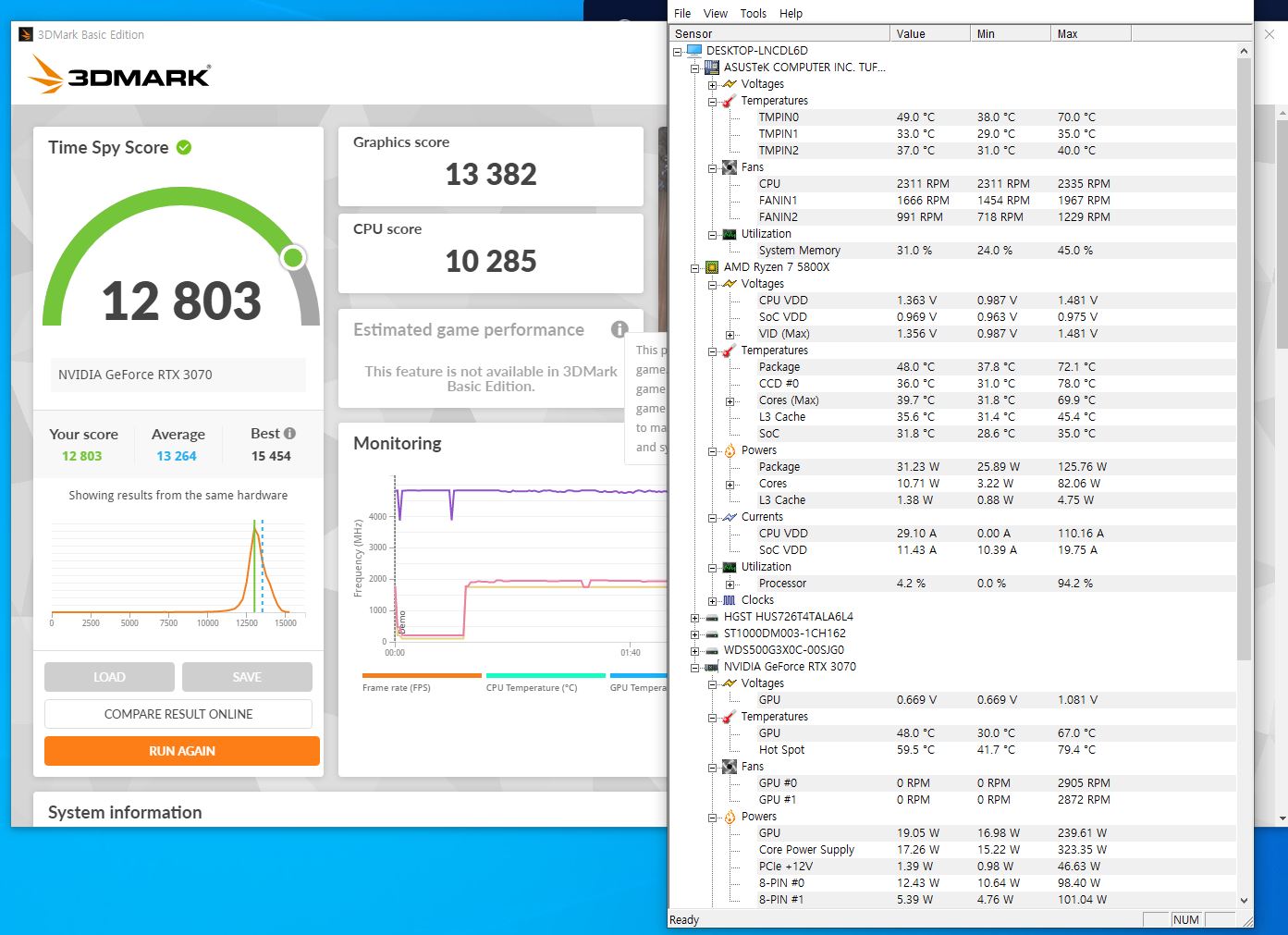Expand the Cores (Max) temperature row

730,400
